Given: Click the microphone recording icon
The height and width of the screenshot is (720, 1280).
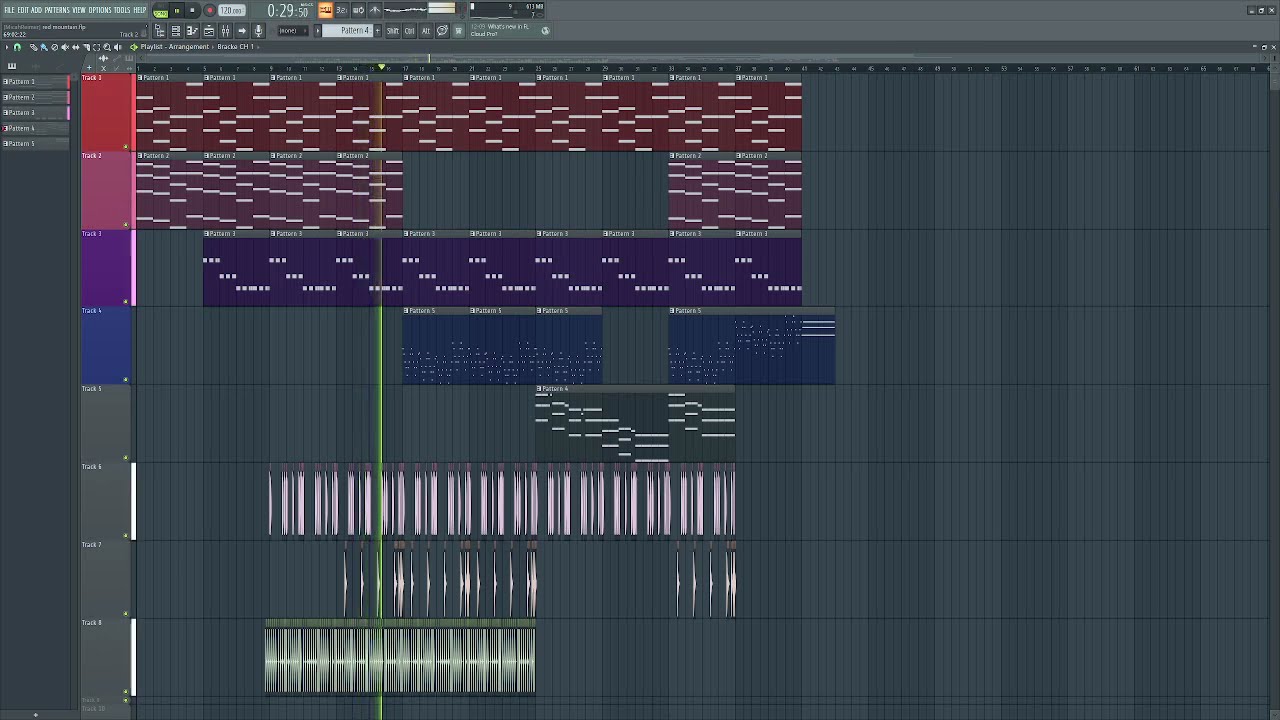Looking at the screenshot, I should [258, 31].
